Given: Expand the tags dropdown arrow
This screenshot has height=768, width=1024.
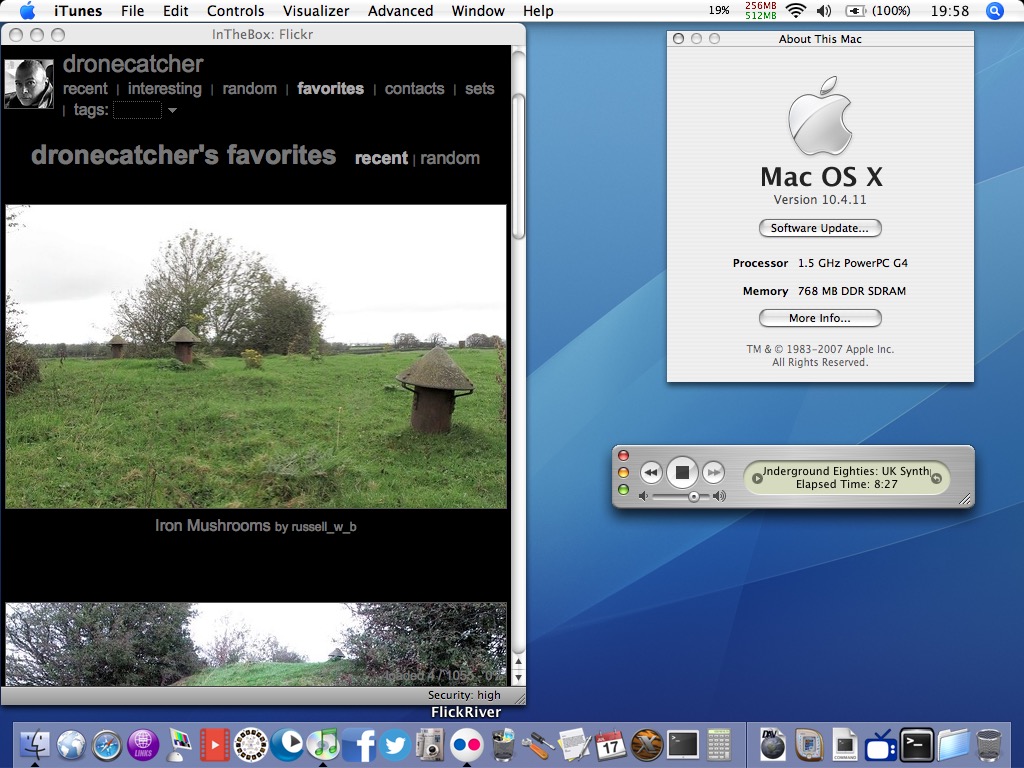Looking at the screenshot, I should pos(172,110).
